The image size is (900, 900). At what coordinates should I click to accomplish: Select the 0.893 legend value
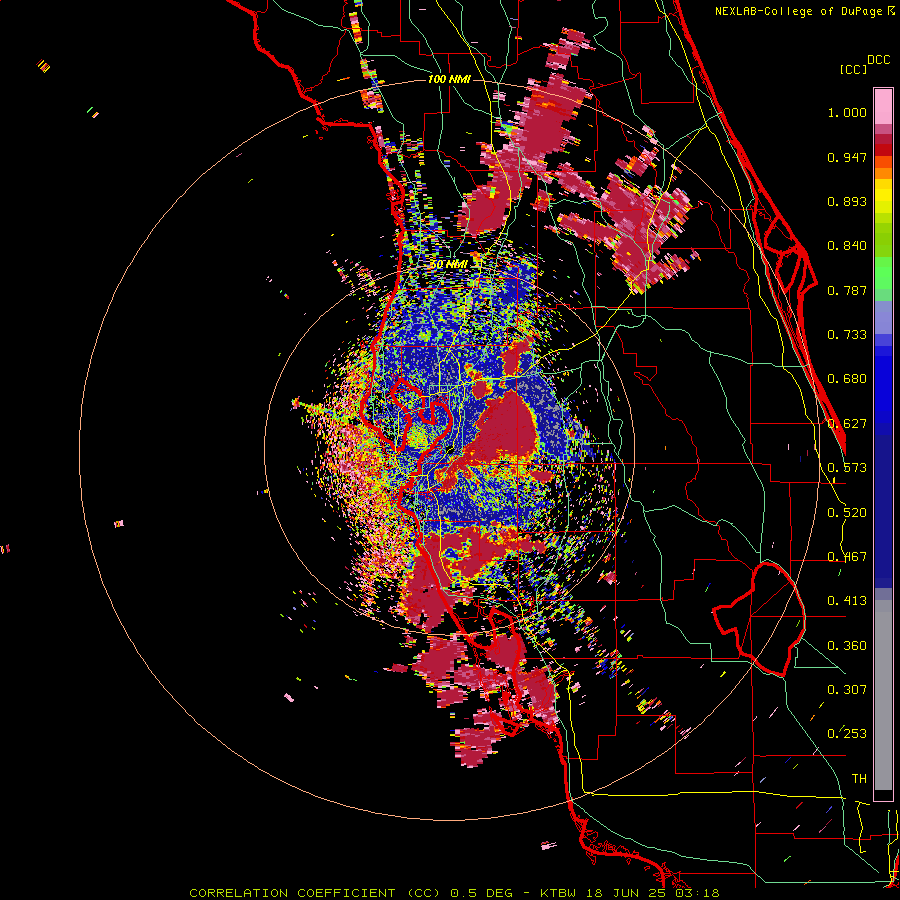(847, 201)
